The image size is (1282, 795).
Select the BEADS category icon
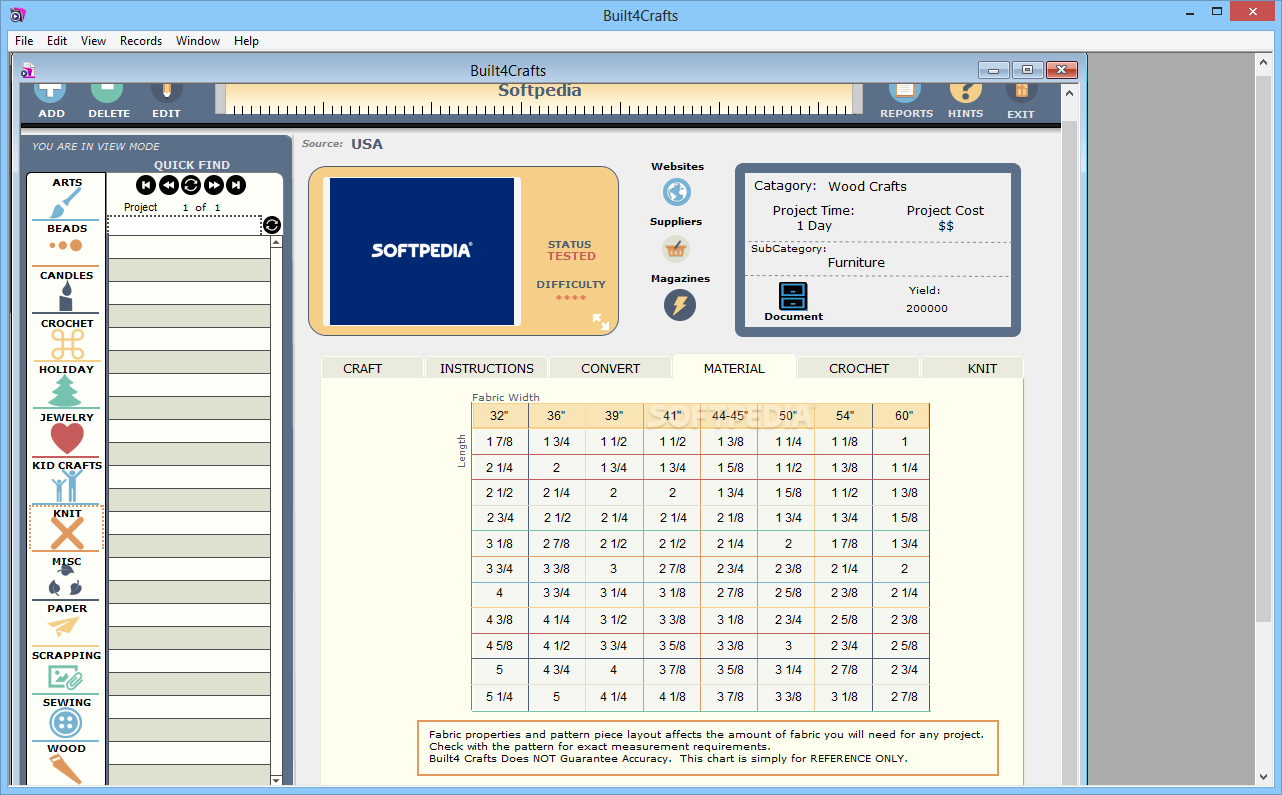click(x=66, y=246)
